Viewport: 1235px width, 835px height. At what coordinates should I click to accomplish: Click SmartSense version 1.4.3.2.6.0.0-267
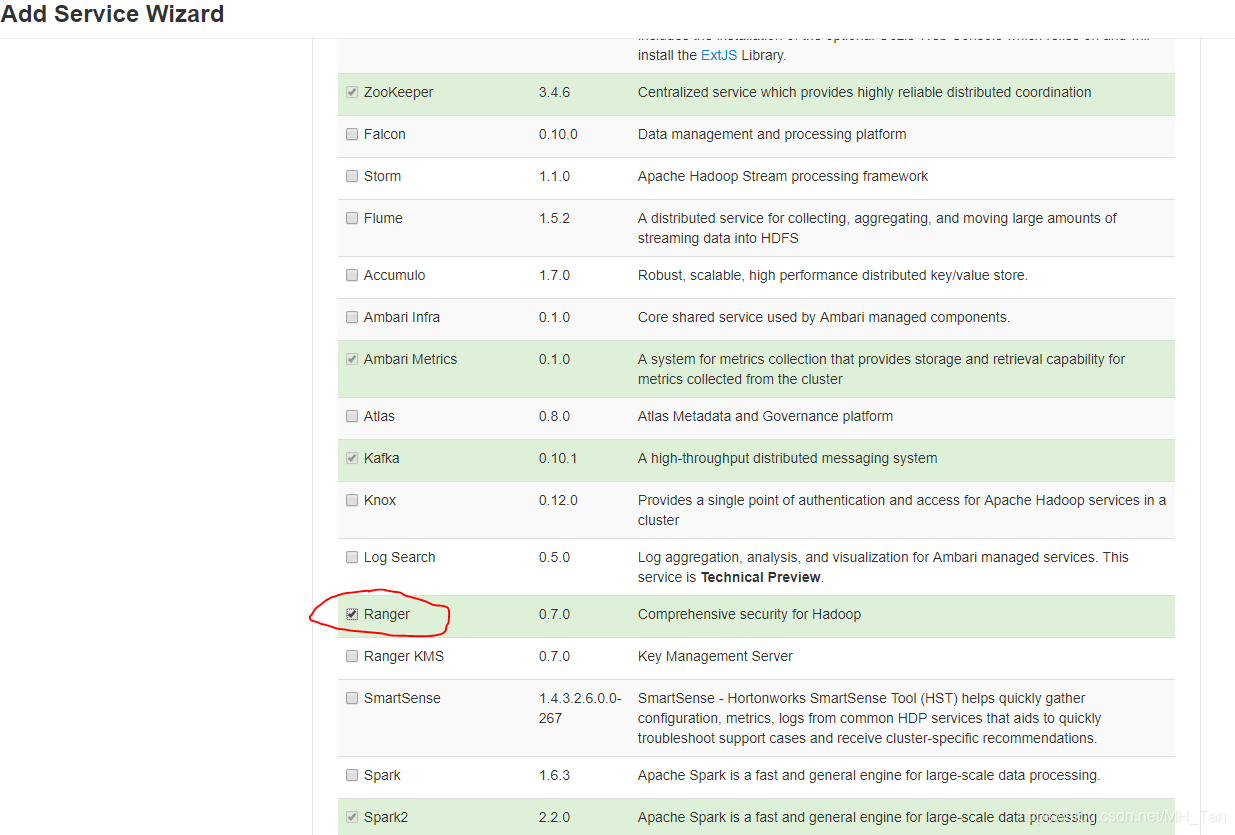[x=580, y=708]
